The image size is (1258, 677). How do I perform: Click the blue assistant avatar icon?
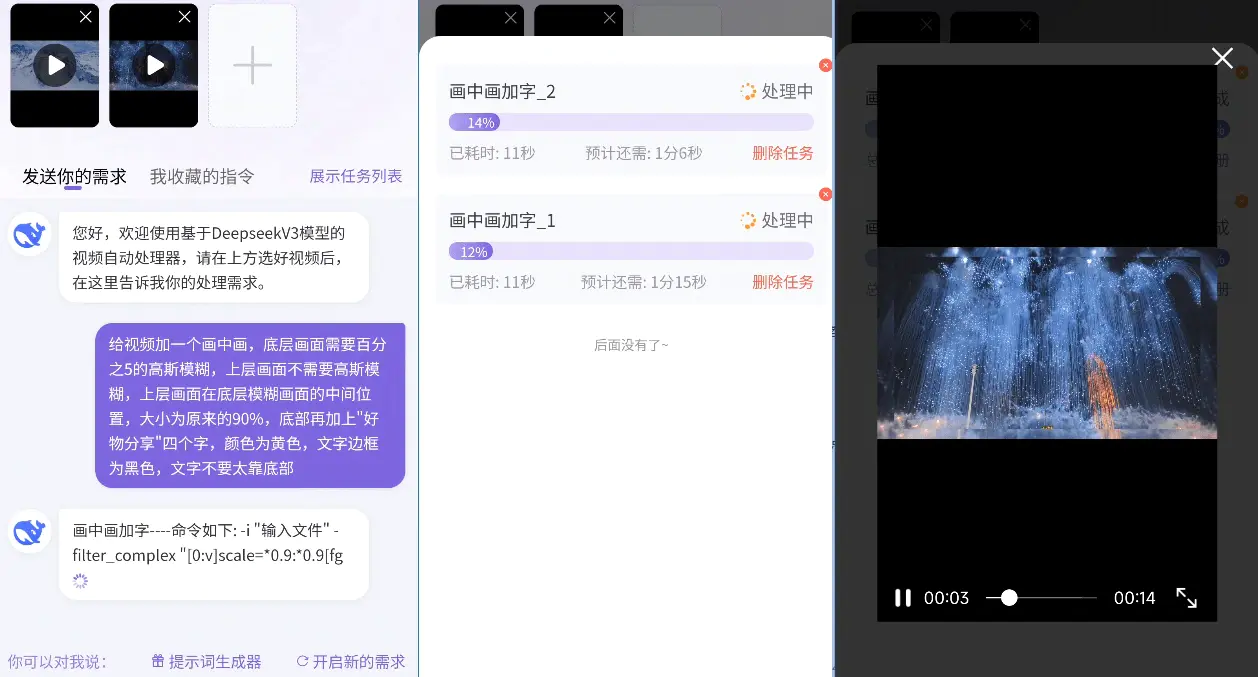click(29, 235)
